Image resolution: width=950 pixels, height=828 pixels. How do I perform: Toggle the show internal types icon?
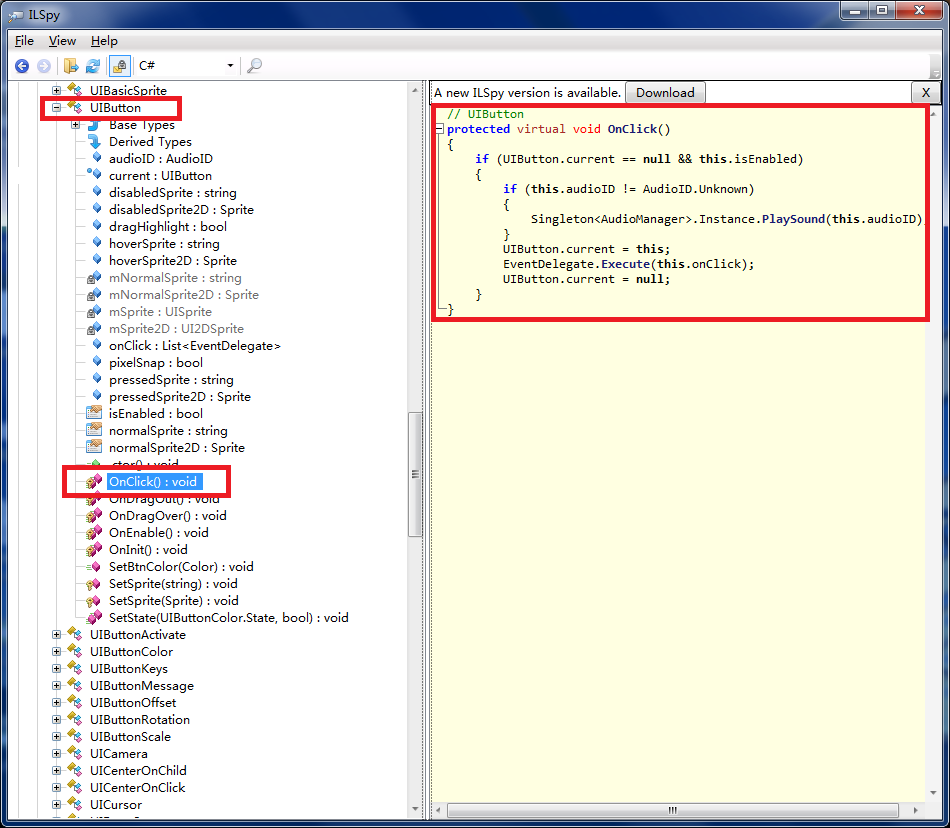pos(120,65)
